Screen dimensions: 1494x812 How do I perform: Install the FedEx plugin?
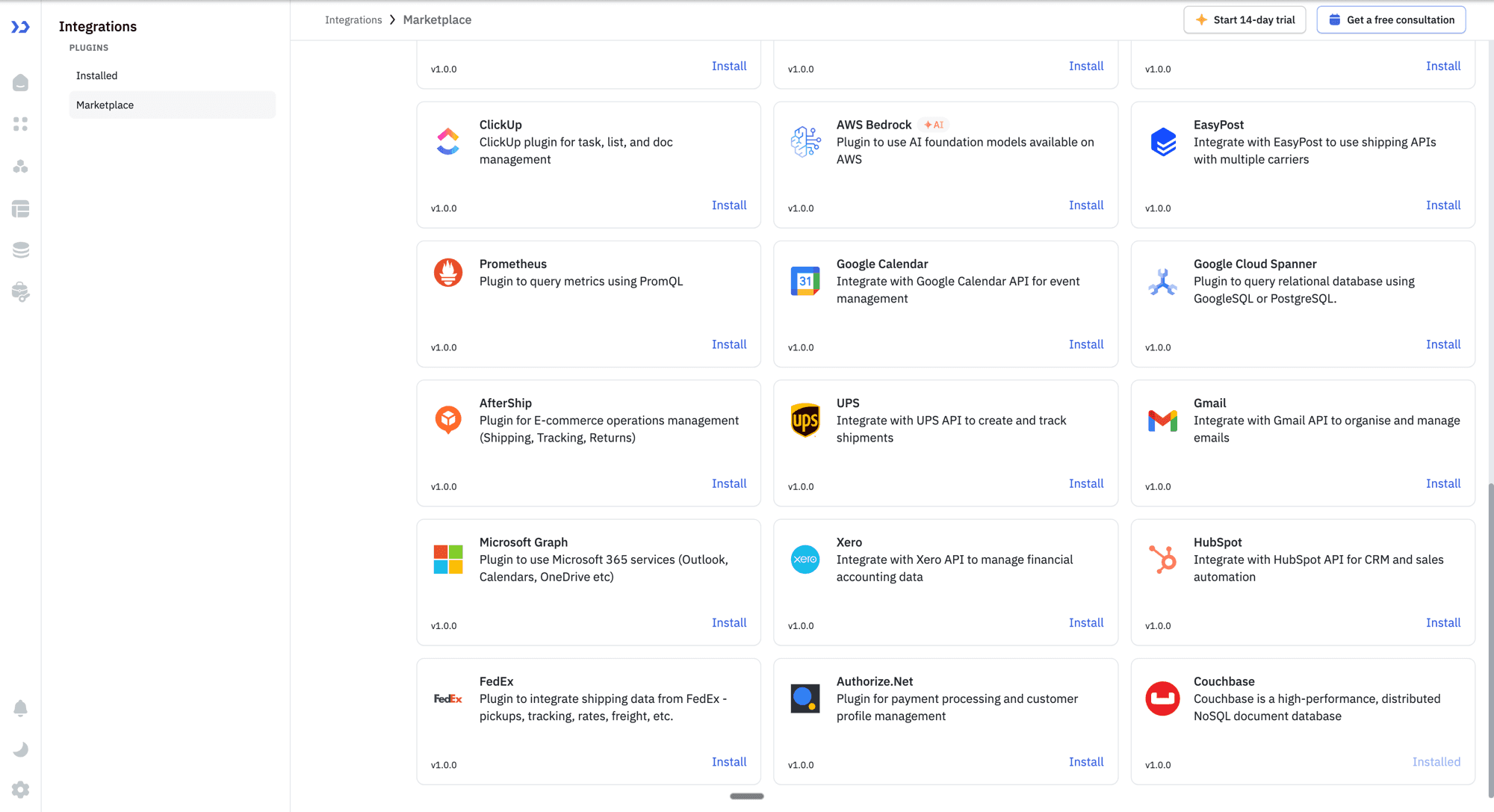point(728,762)
